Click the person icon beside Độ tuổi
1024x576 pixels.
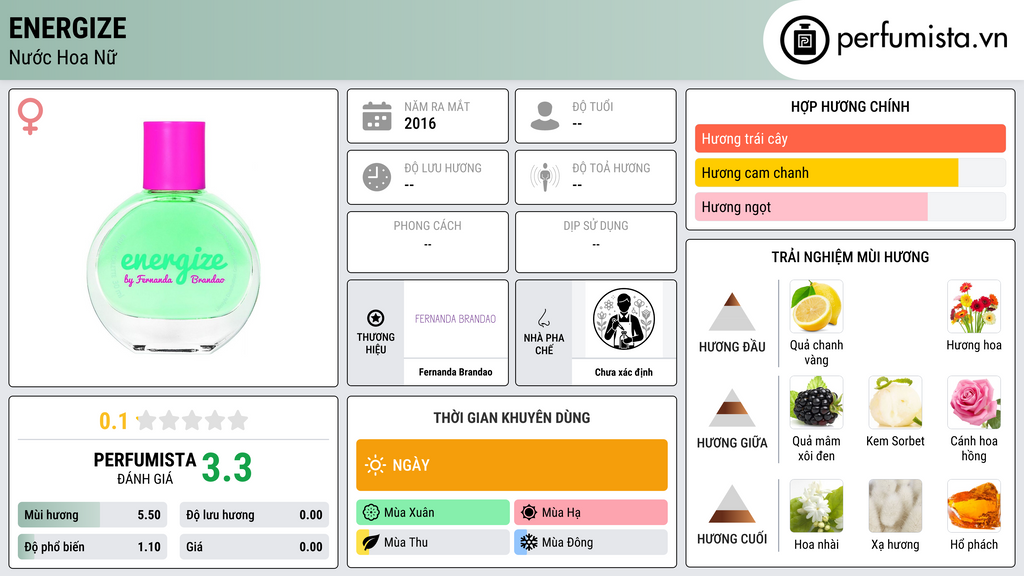[545, 116]
